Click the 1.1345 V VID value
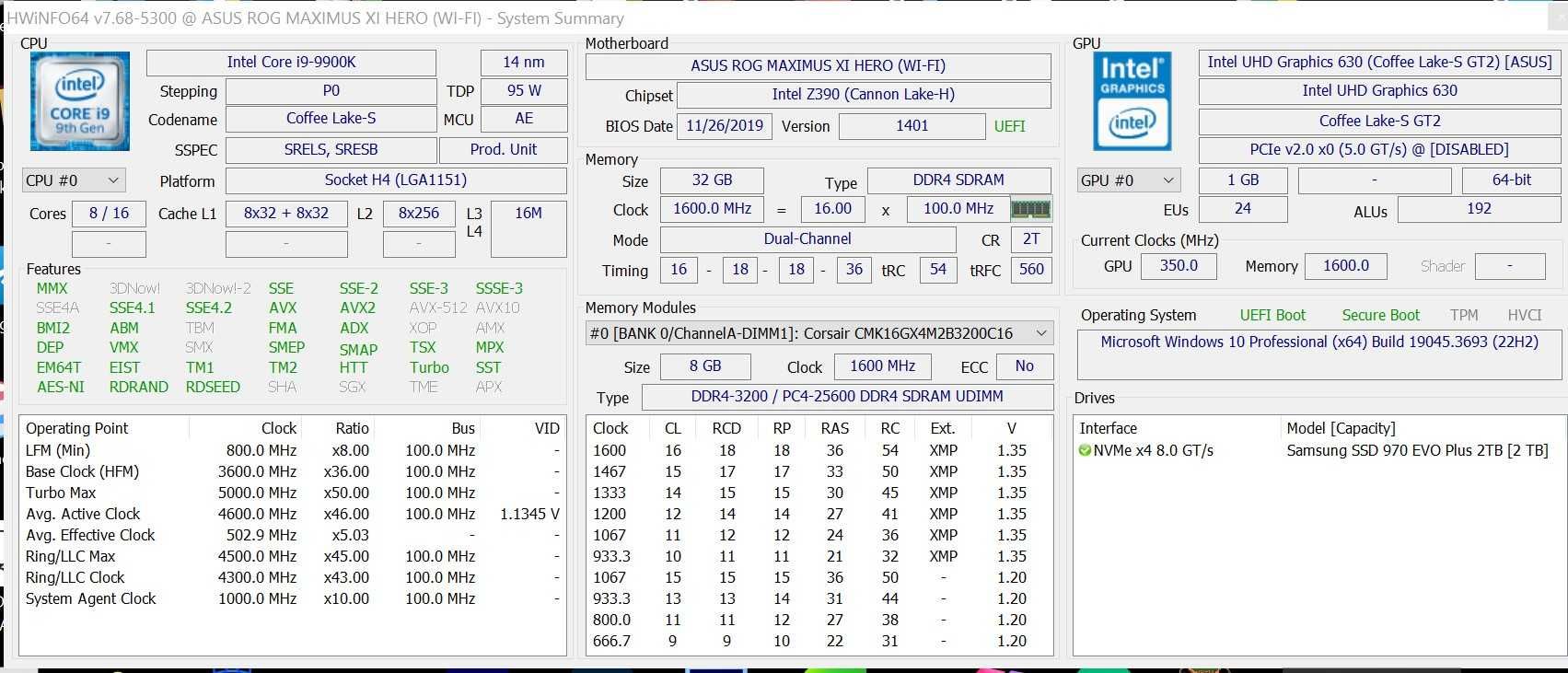This screenshot has width=1568, height=673. (x=529, y=515)
